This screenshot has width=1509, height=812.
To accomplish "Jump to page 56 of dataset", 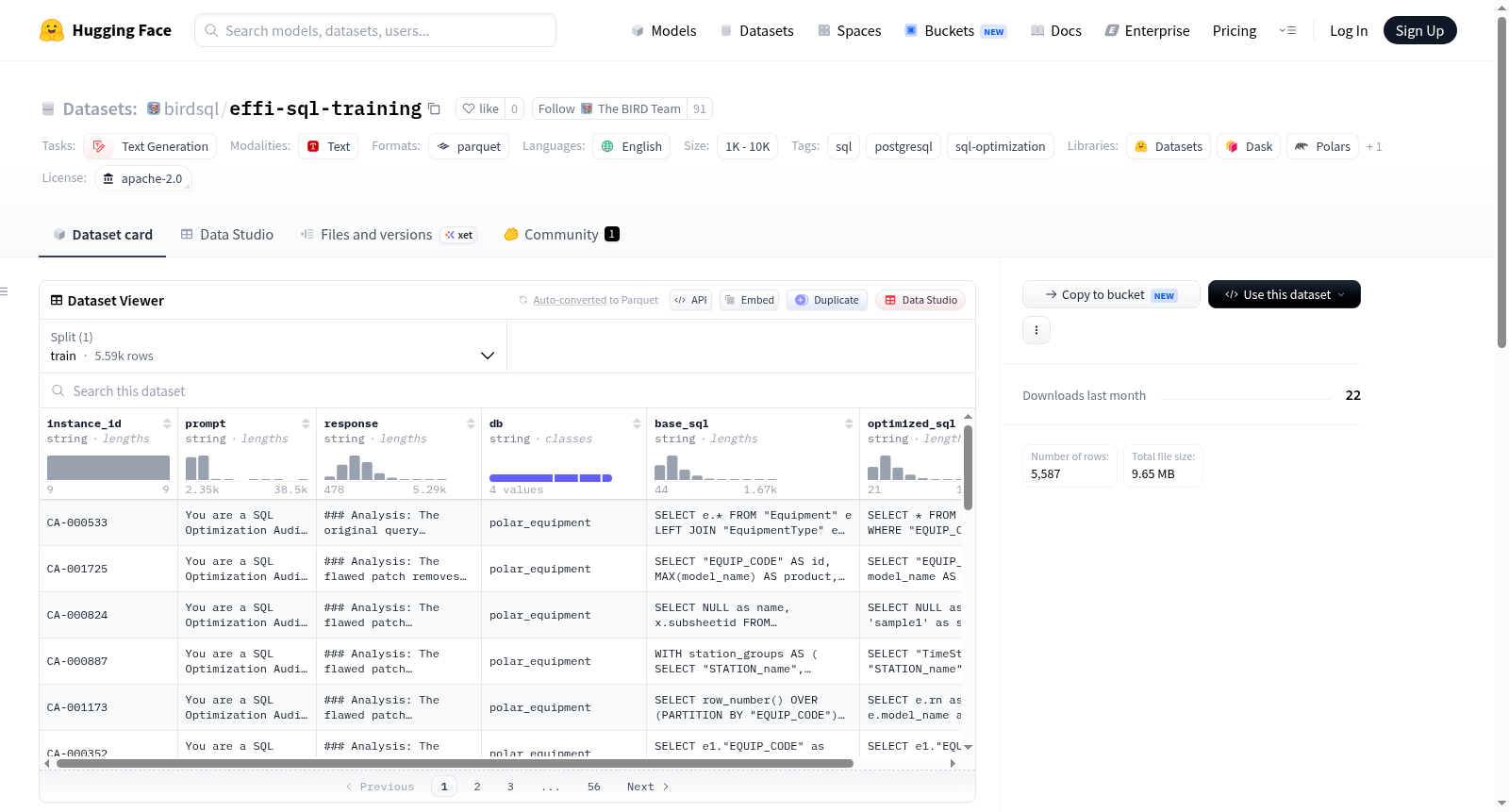I will 594,787.
